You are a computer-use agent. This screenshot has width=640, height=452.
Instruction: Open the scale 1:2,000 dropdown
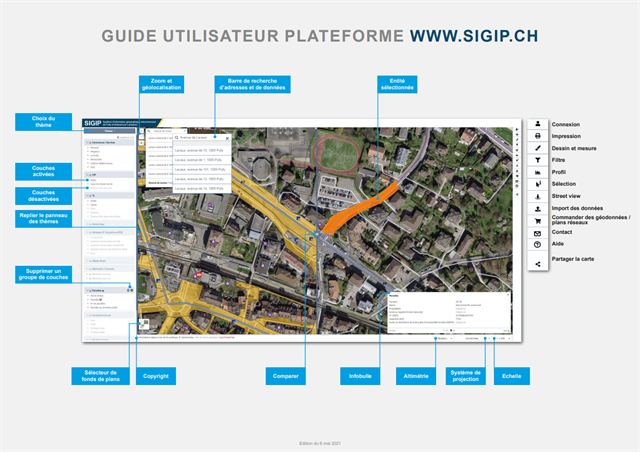click(x=502, y=338)
